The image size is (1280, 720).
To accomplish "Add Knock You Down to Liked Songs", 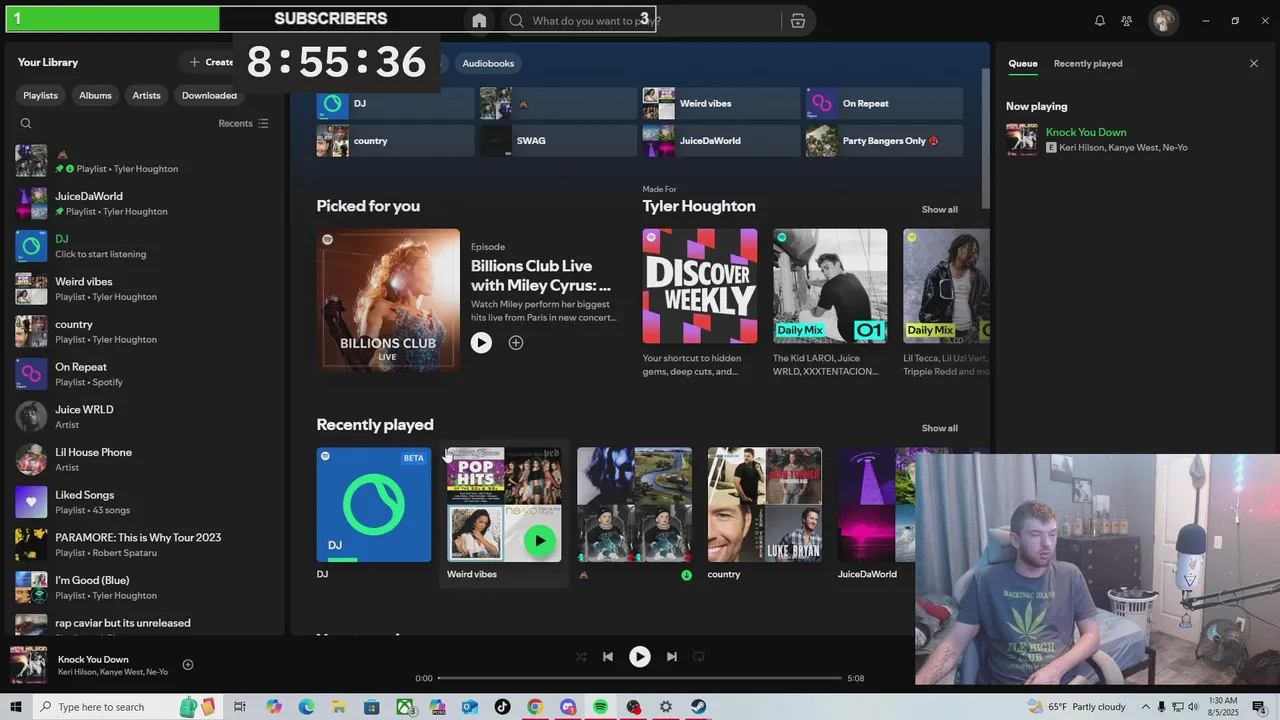I will [x=187, y=665].
